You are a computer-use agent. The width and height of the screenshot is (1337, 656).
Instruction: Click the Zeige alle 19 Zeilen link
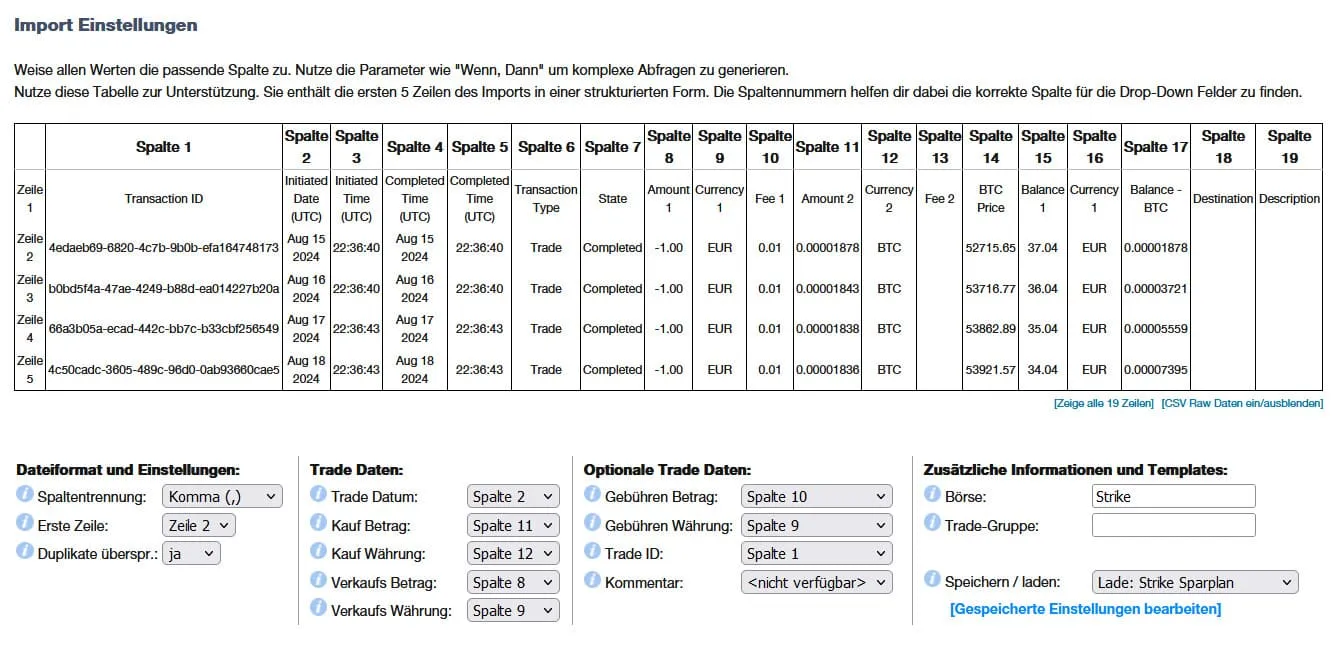pyautogui.click(x=1103, y=403)
